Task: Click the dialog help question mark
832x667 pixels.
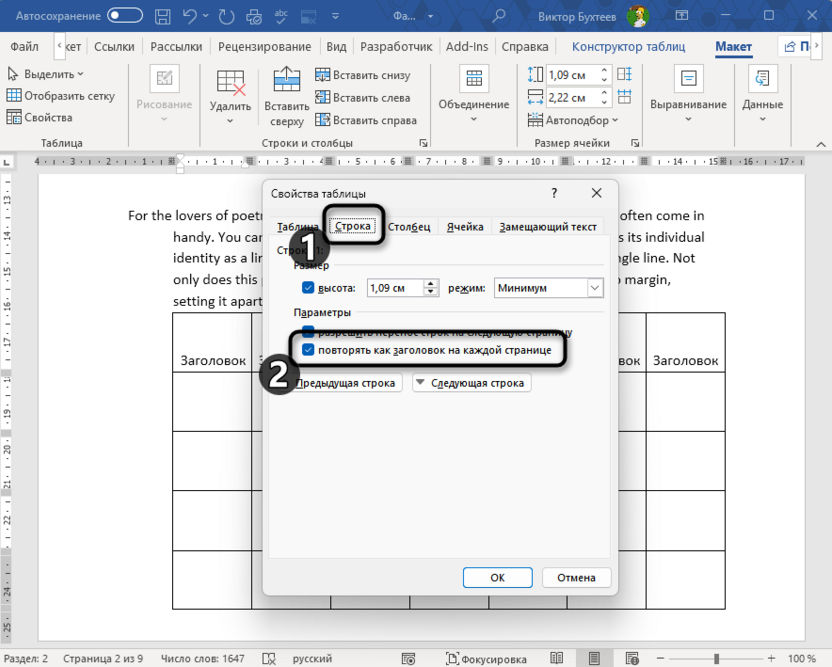Action: click(x=554, y=193)
